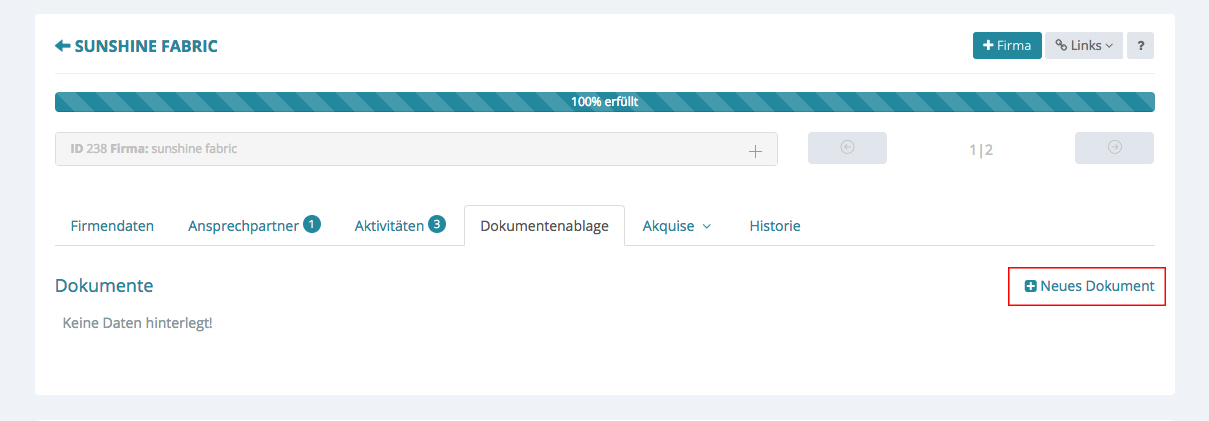Open help with the question mark button
The width and height of the screenshot is (1209, 421).
point(1140,46)
